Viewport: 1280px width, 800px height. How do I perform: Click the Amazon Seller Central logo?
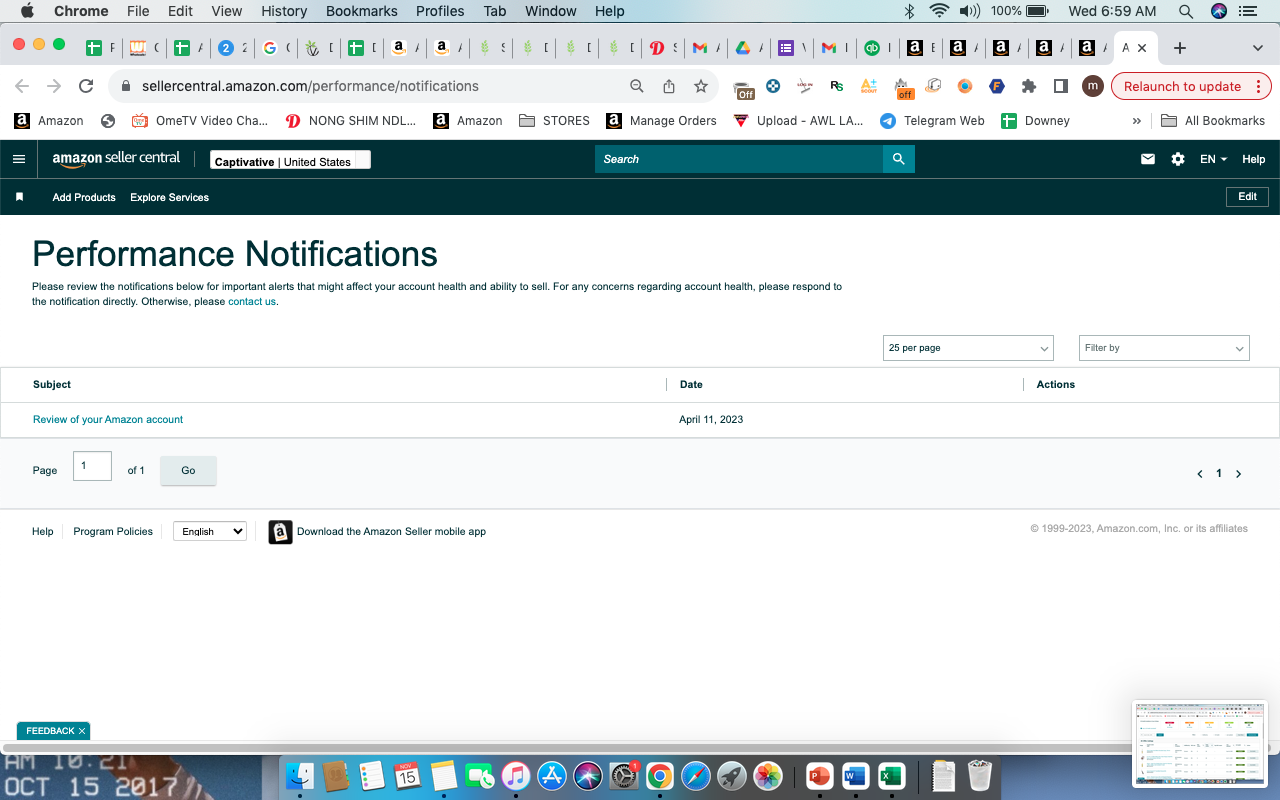116,159
